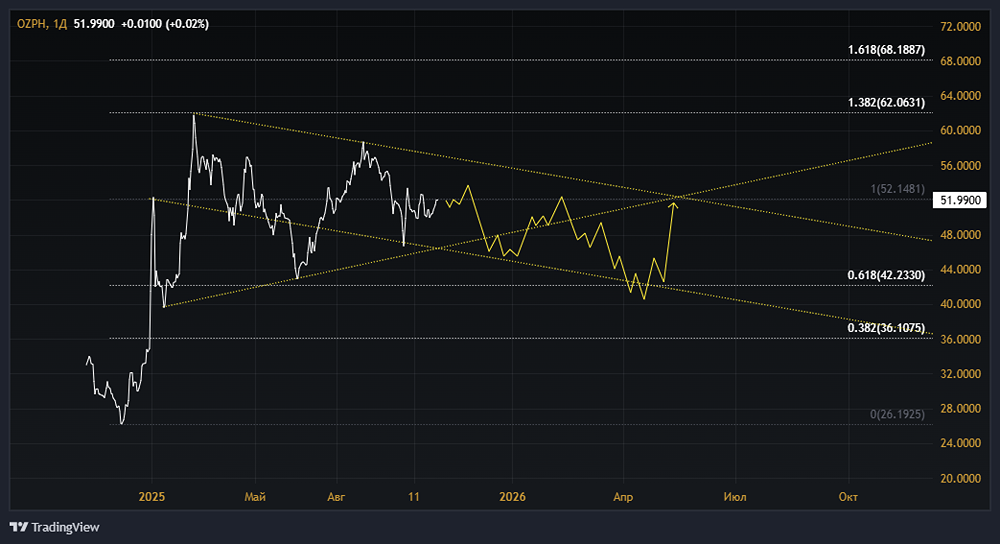The image size is (1000, 544).
Task: Click the current price tag 51.9900
Action: coord(960,200)
